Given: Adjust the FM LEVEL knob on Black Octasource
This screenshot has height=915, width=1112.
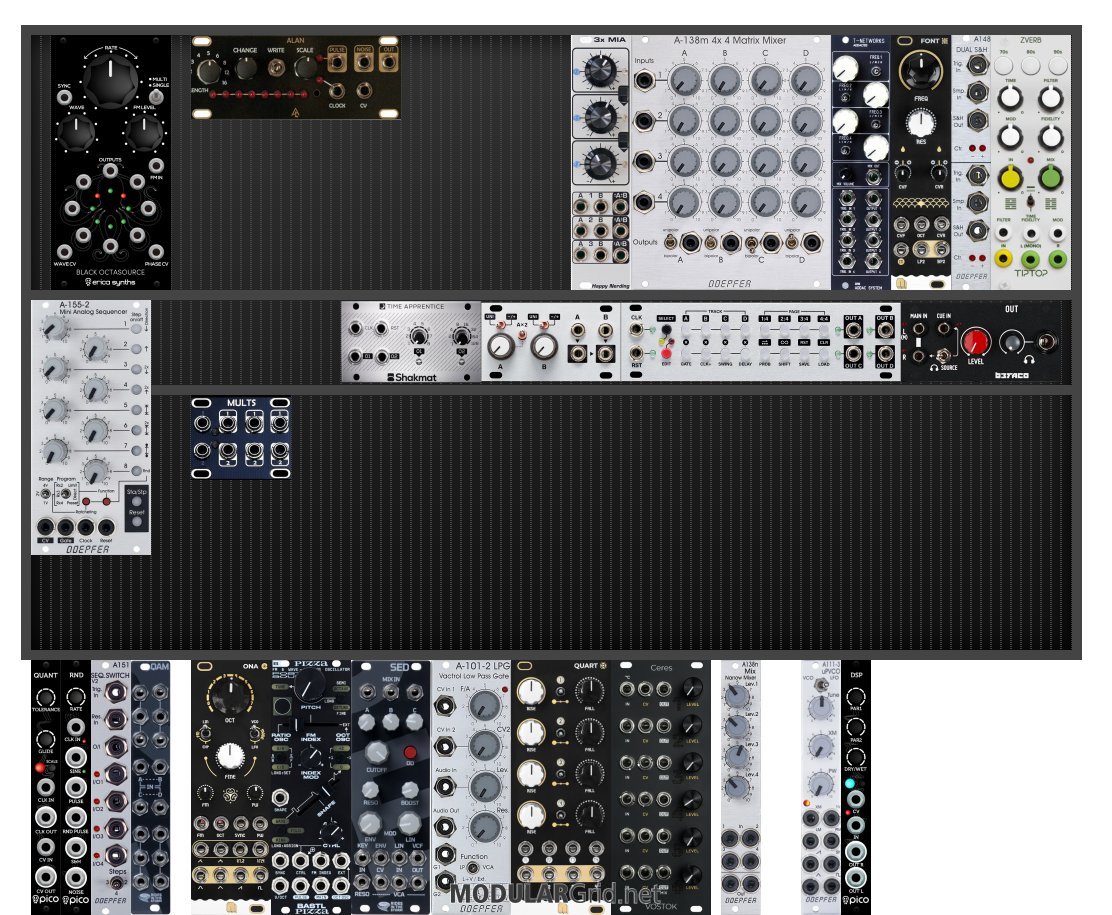Looking at the screenshot, I should point(144,133).
